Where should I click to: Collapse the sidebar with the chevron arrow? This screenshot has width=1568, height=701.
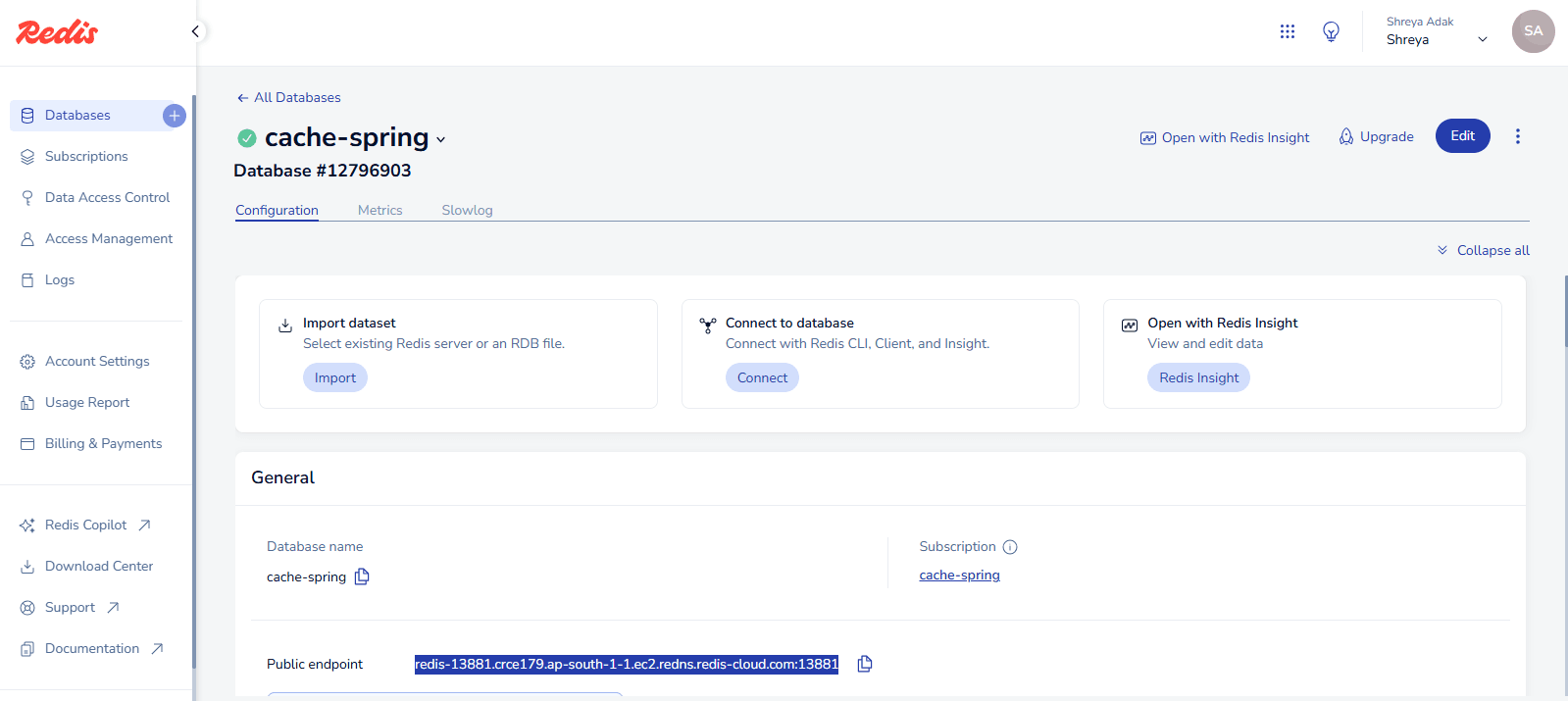click(195, 31)
